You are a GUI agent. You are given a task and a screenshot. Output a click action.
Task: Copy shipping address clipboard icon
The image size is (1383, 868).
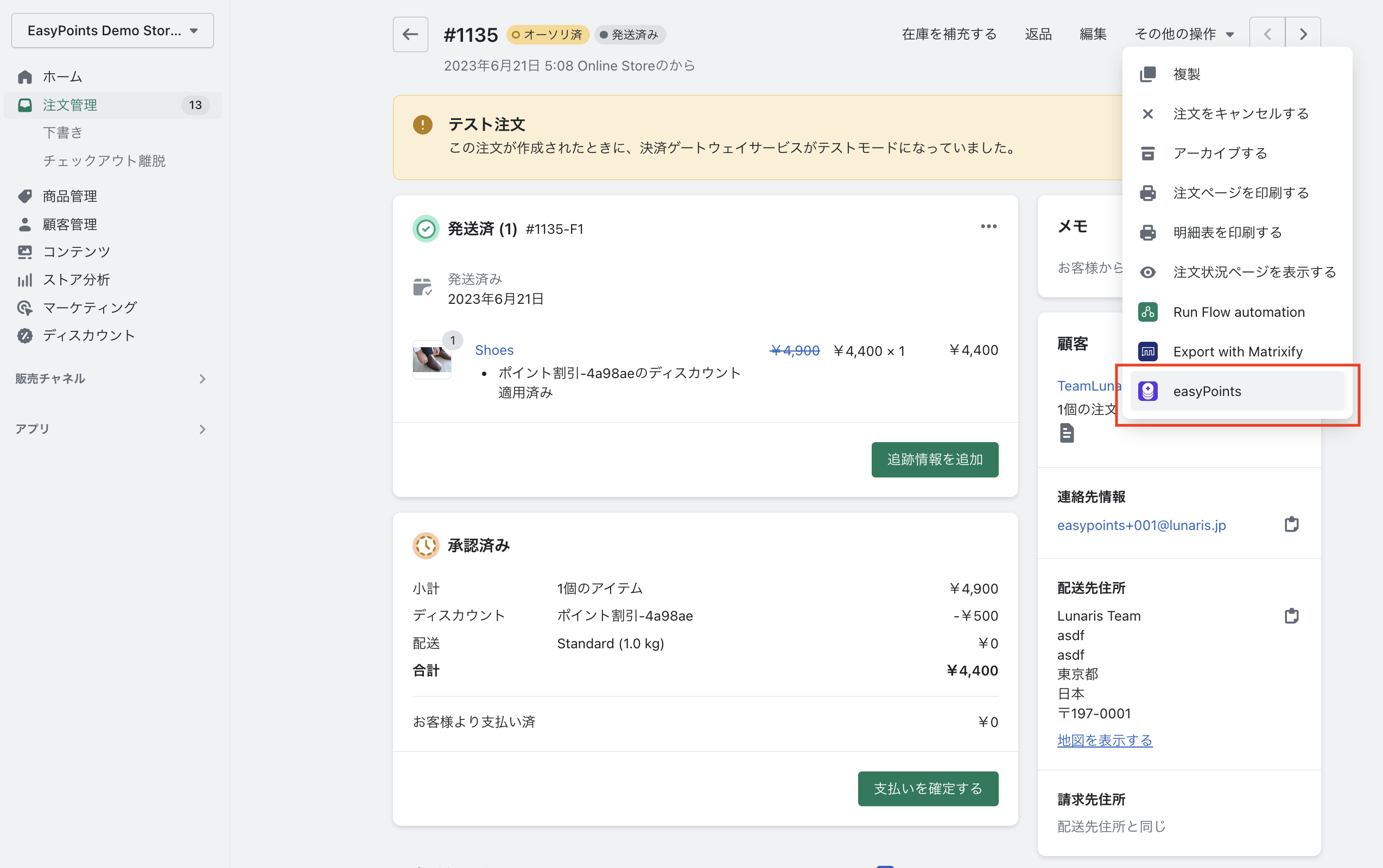coord(1291,616)
